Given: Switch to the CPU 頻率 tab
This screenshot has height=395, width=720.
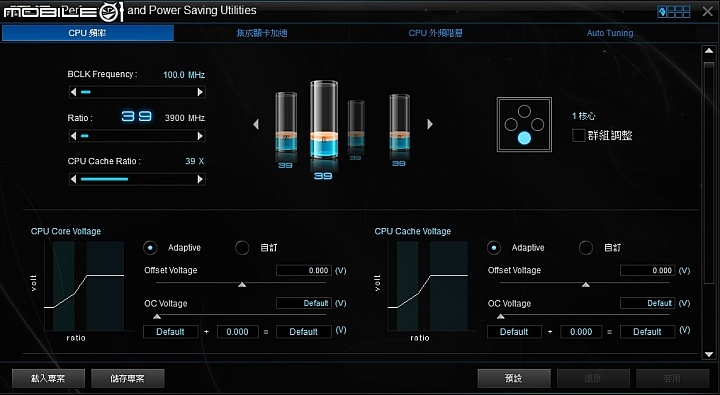Looking at the screenshot, I should (88, 33).
